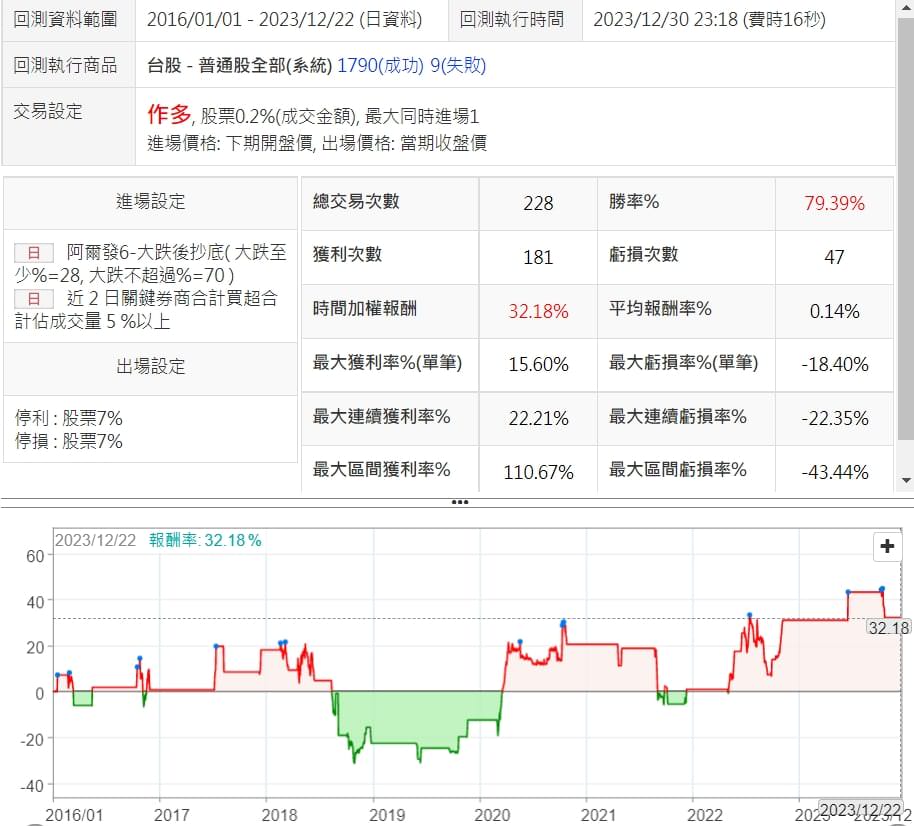Click the blue peak marker near mid-2017
This screenshot has height=826, width=914.
tap(216, 646)
